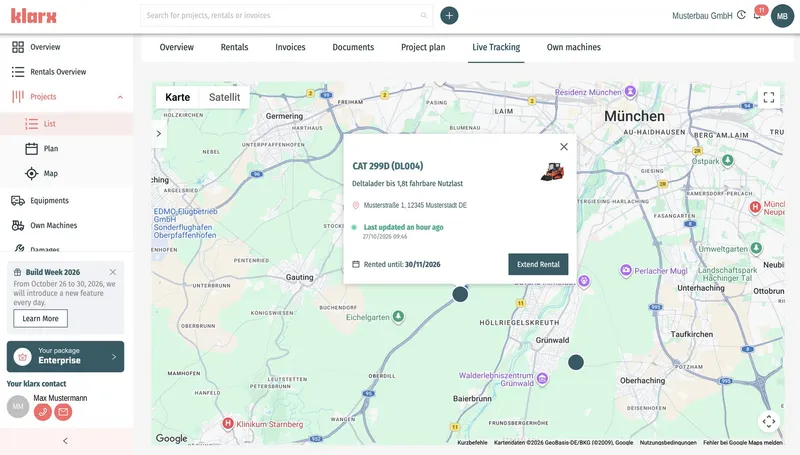The width and height of the screenshot is (800, 455).
Task: Click the Rentals Overview list icon in the sidebar
Action: (x=18, y=72)
